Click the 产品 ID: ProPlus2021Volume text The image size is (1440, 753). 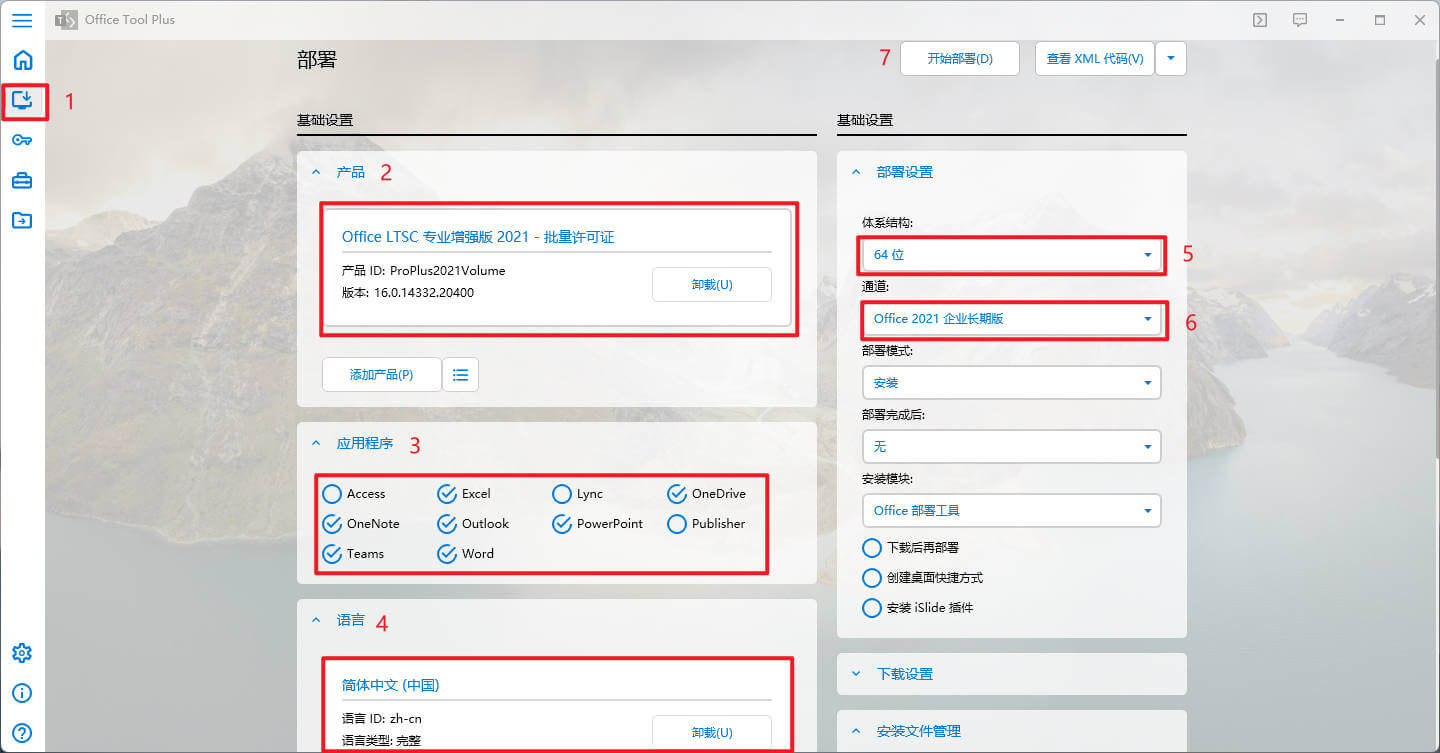(424, 271)
